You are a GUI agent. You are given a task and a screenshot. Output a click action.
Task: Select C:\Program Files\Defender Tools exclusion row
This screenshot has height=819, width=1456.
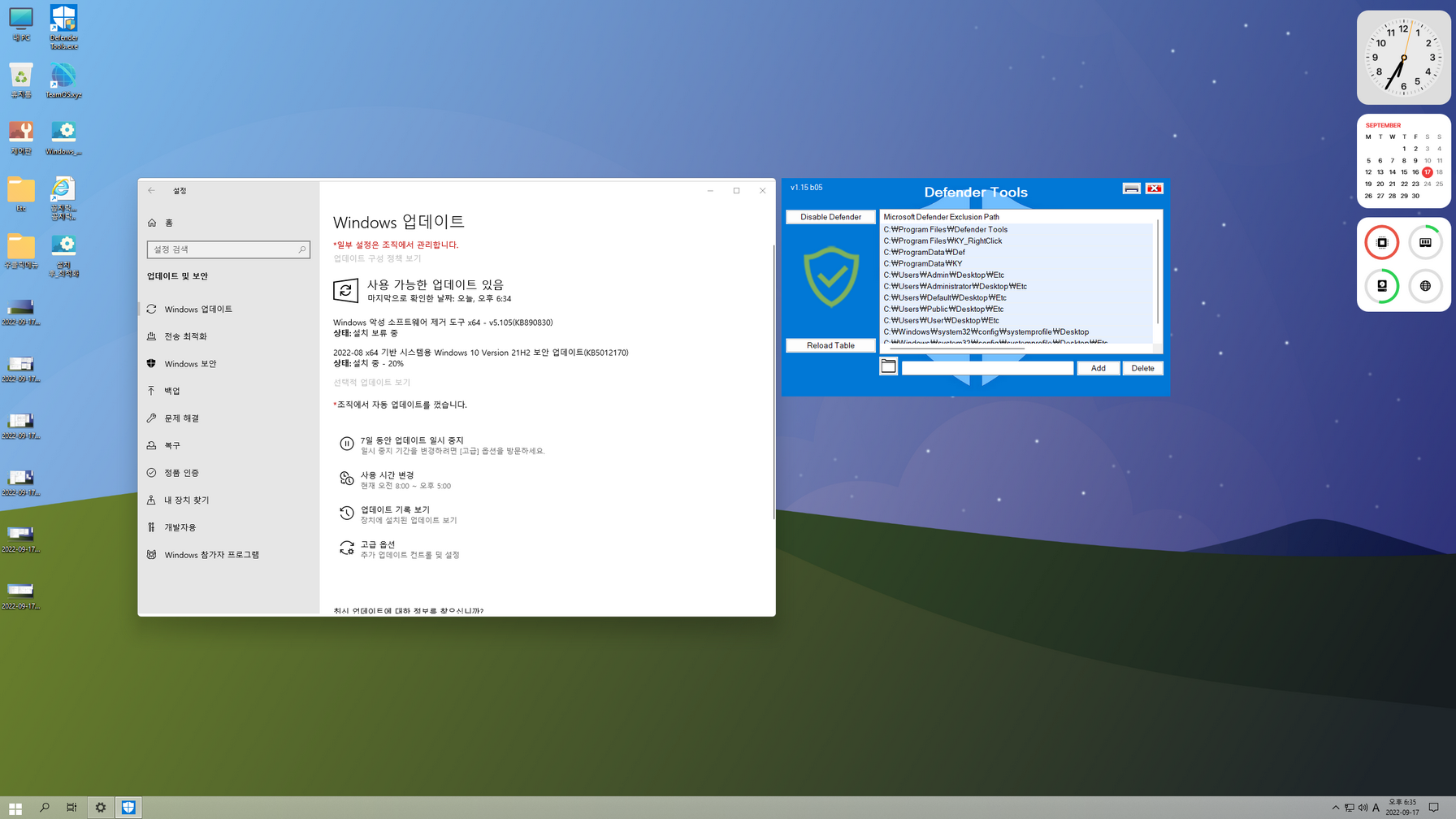click(1017, 229)
